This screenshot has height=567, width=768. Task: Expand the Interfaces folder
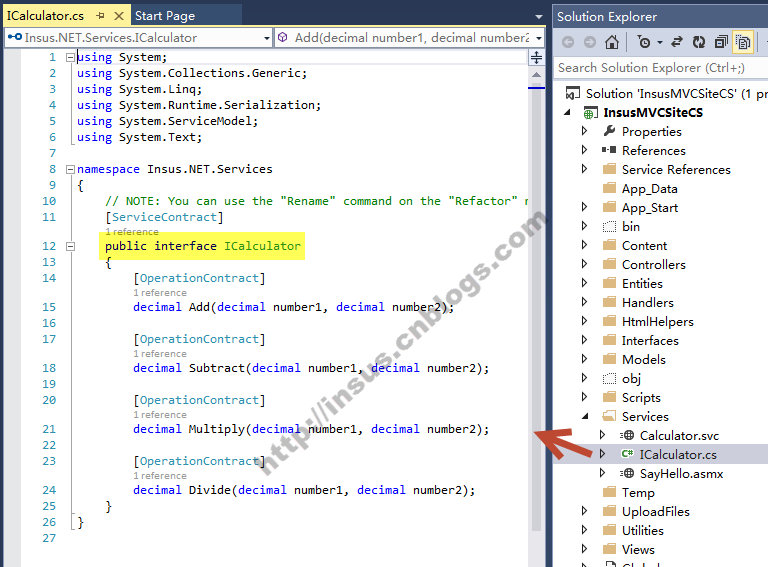584,340
